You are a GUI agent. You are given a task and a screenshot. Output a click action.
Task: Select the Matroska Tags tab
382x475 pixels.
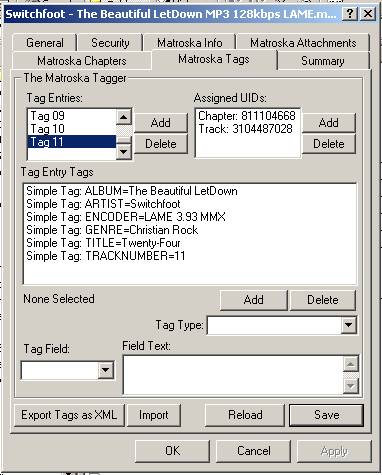(214, 59)
